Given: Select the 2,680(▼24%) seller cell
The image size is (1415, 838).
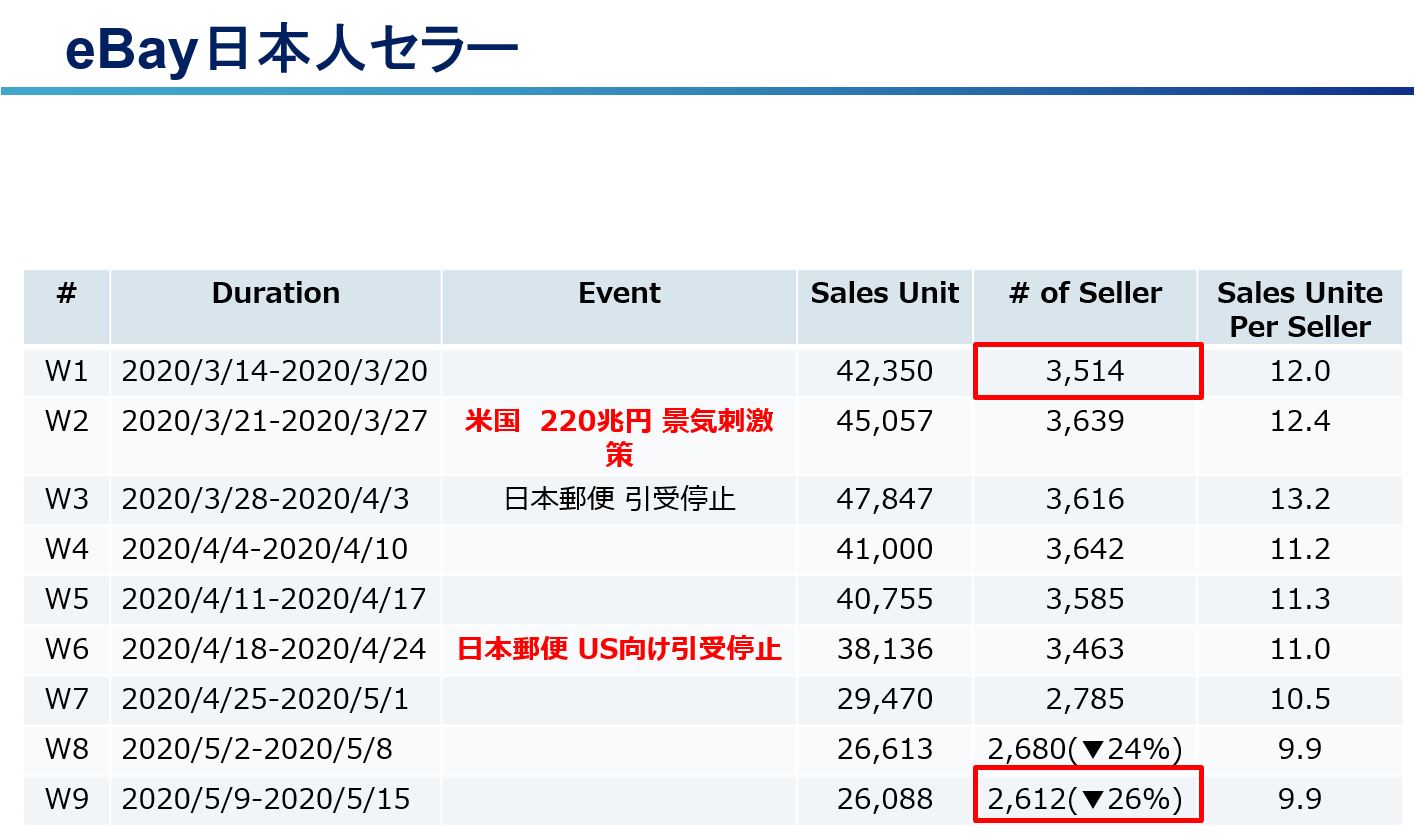Looking at the screenshot, I should 1085,749.
